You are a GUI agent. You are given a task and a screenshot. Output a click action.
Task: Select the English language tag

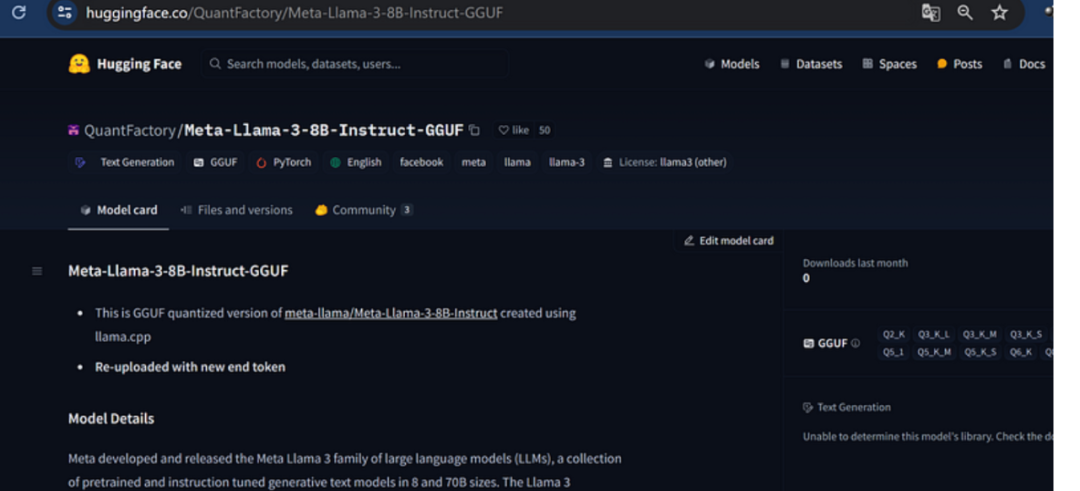coord(355,163)
